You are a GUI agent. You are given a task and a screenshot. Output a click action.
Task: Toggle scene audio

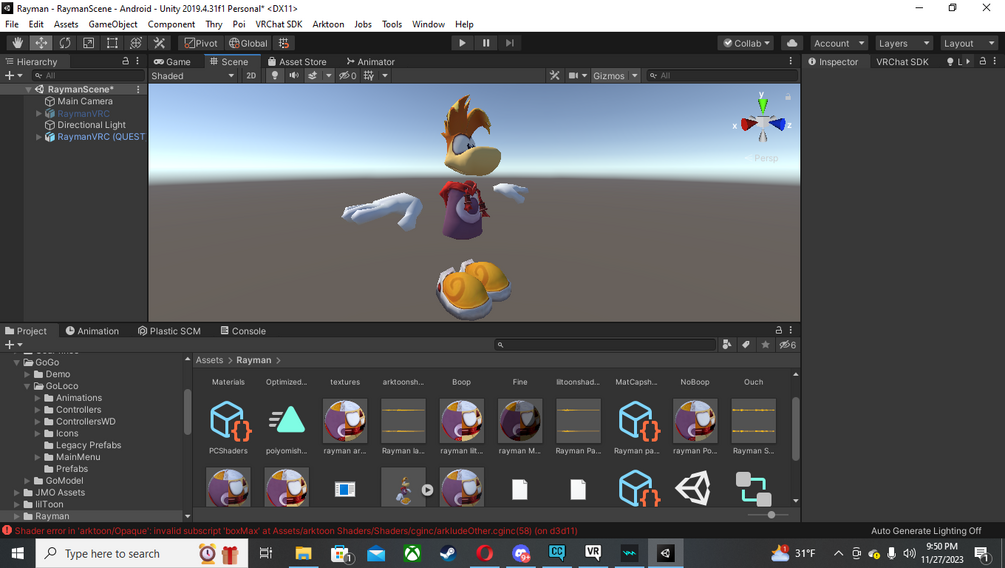(294, 76)
